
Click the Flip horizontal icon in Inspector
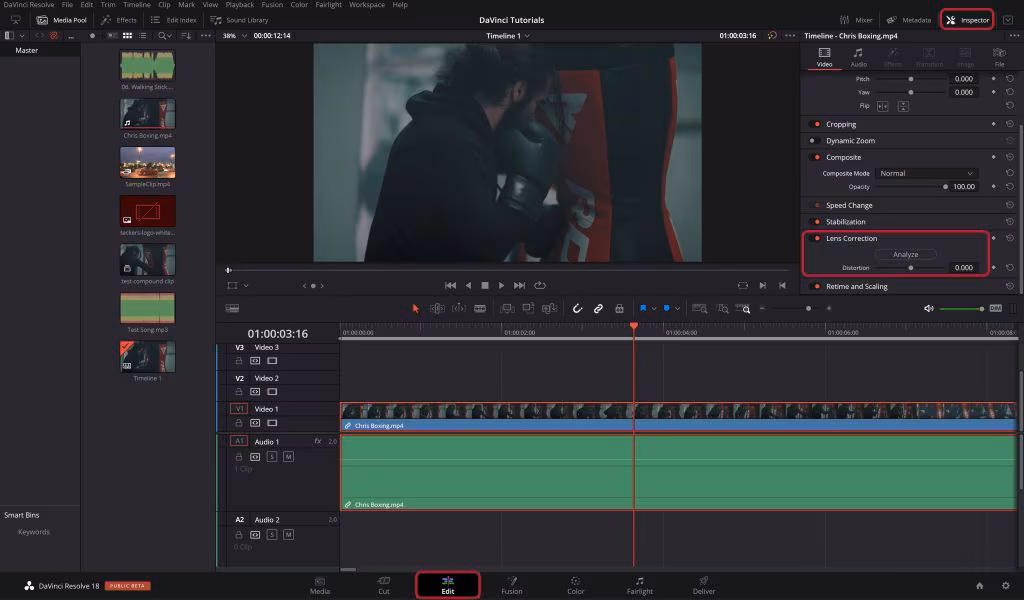[882, 106]
